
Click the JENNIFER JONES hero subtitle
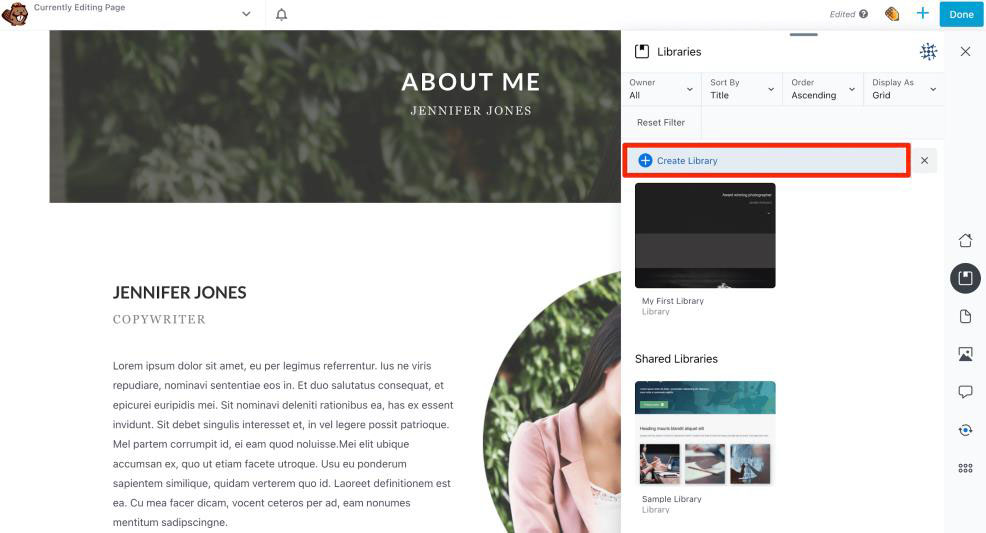(x=471, y=111)
